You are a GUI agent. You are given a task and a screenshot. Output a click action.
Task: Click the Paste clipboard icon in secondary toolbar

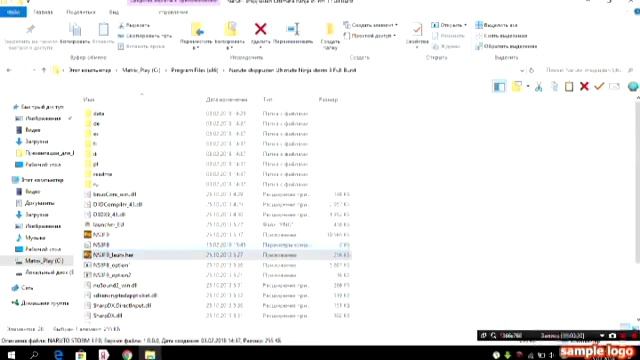[569, 87]
